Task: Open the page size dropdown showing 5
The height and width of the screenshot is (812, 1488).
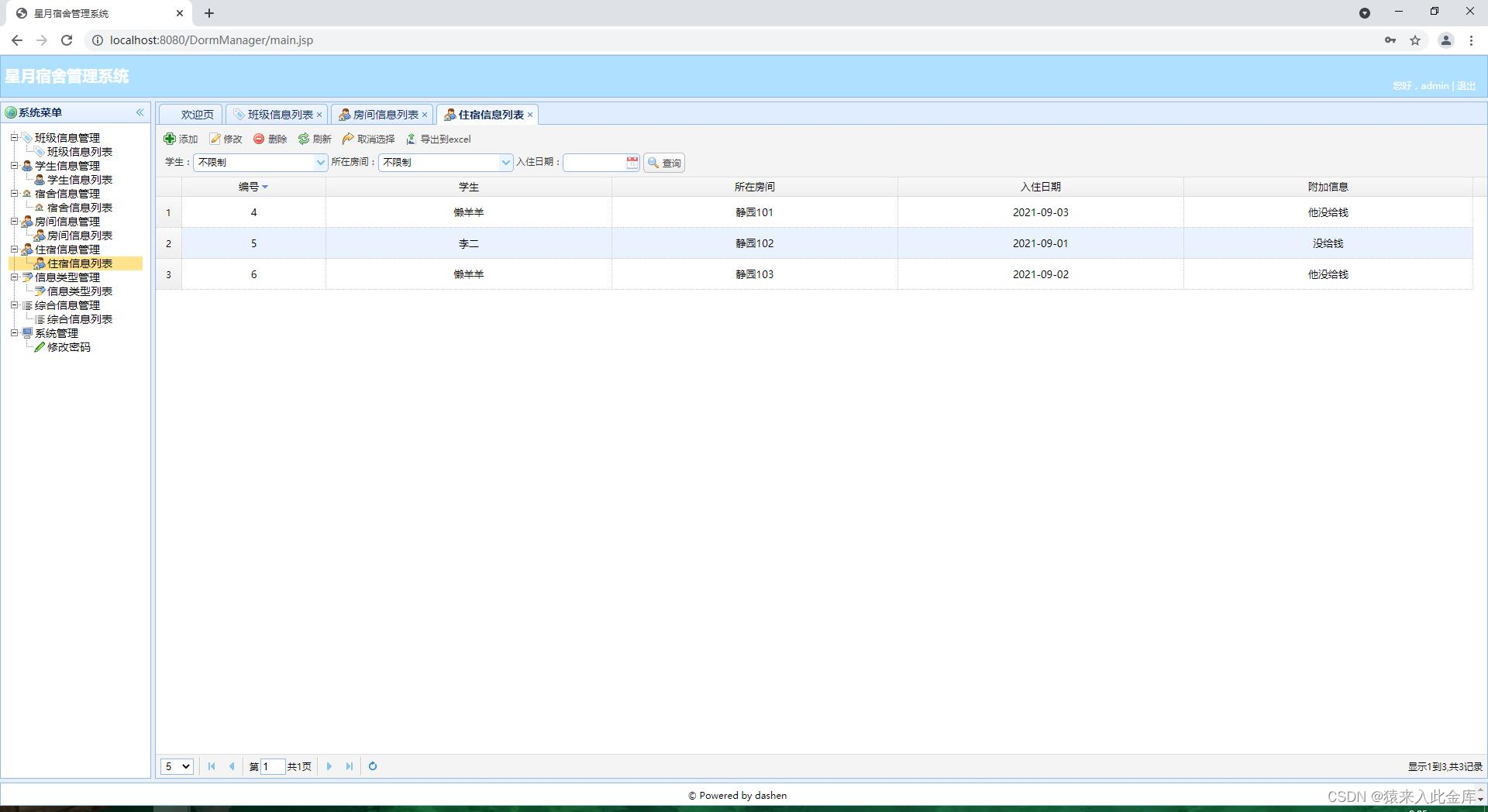Action: (x=177, y=766)
